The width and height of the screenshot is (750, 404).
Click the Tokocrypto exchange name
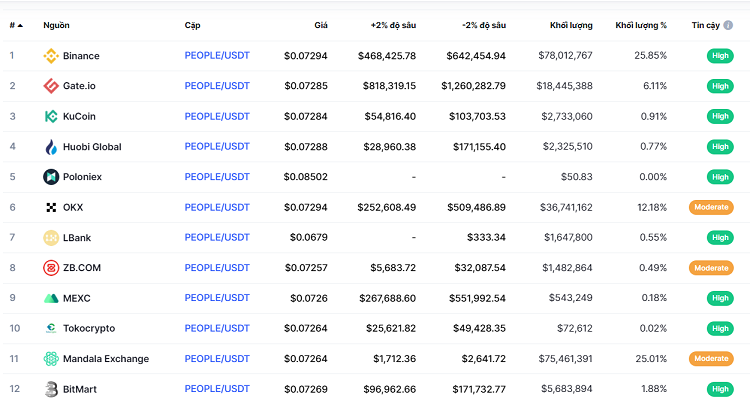coord(91,329)
